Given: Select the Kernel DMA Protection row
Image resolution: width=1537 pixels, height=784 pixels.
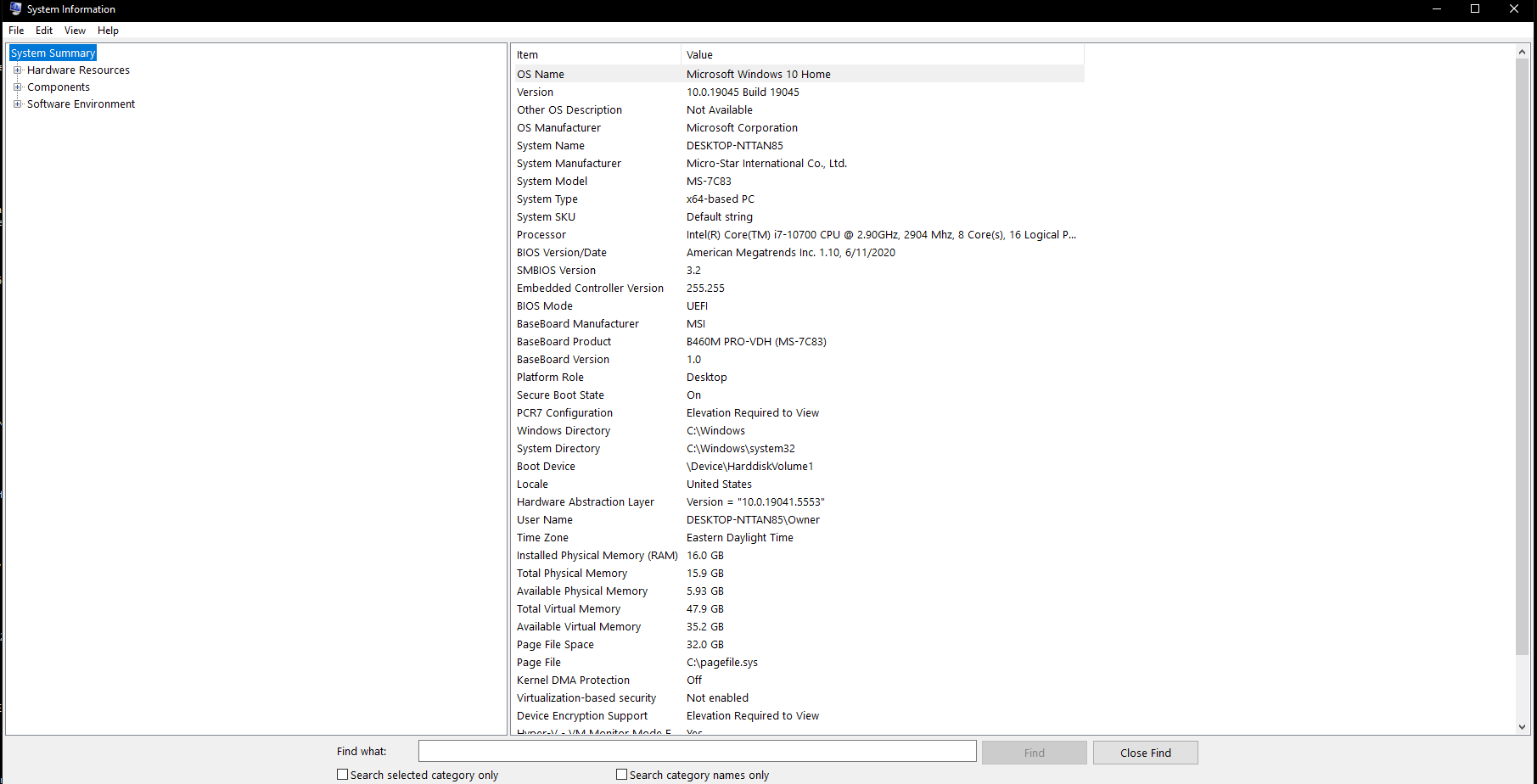Looking at the screenshot, I should pos(799,680).
